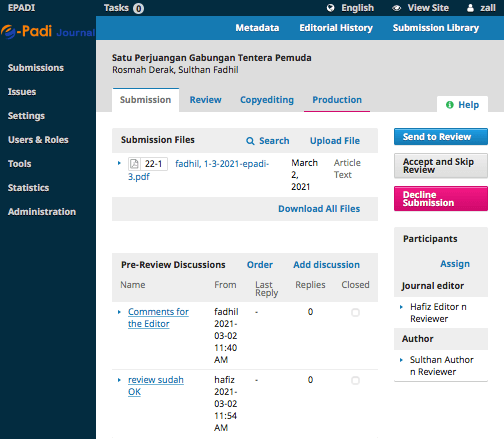504x439 pixels.
Task: Click the Order link in discussions
Action: [260, 265]
